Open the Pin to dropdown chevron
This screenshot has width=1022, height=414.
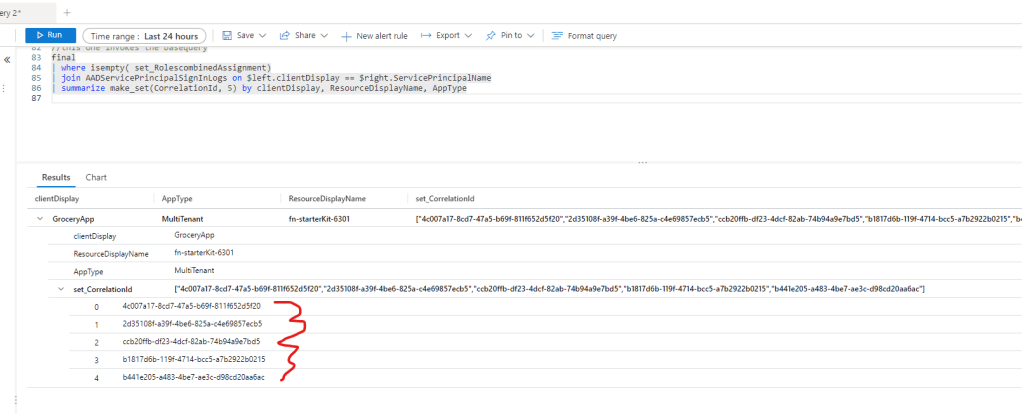click(530, 35)
